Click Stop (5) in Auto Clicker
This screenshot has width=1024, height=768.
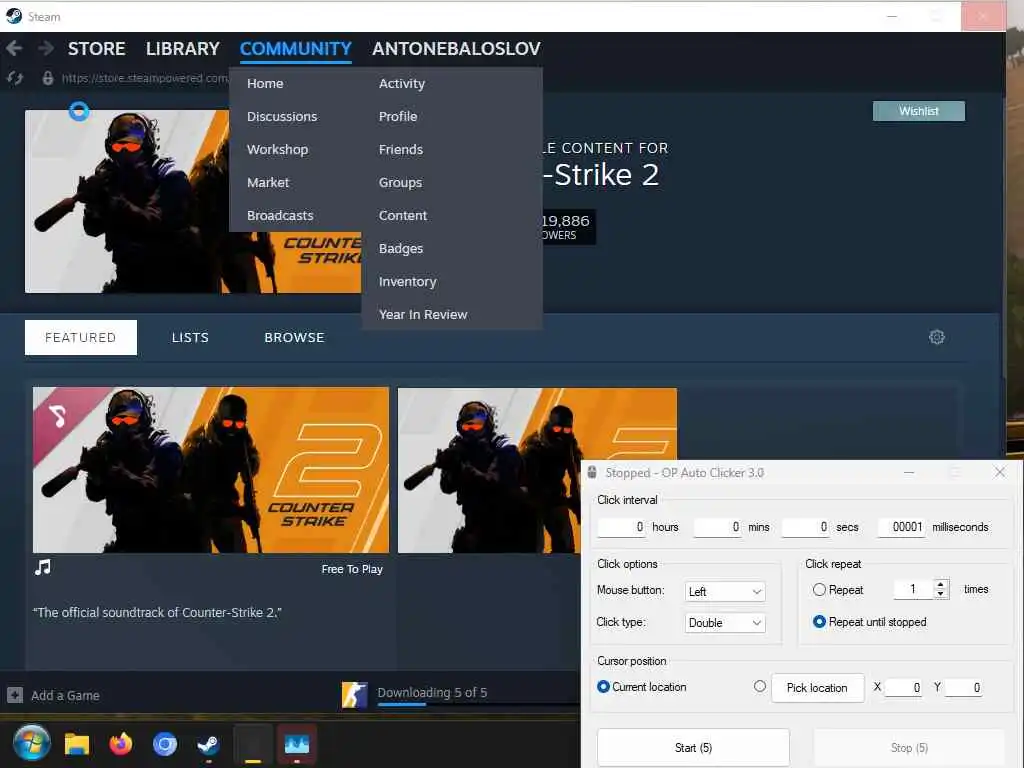click(x=909, y=748)
